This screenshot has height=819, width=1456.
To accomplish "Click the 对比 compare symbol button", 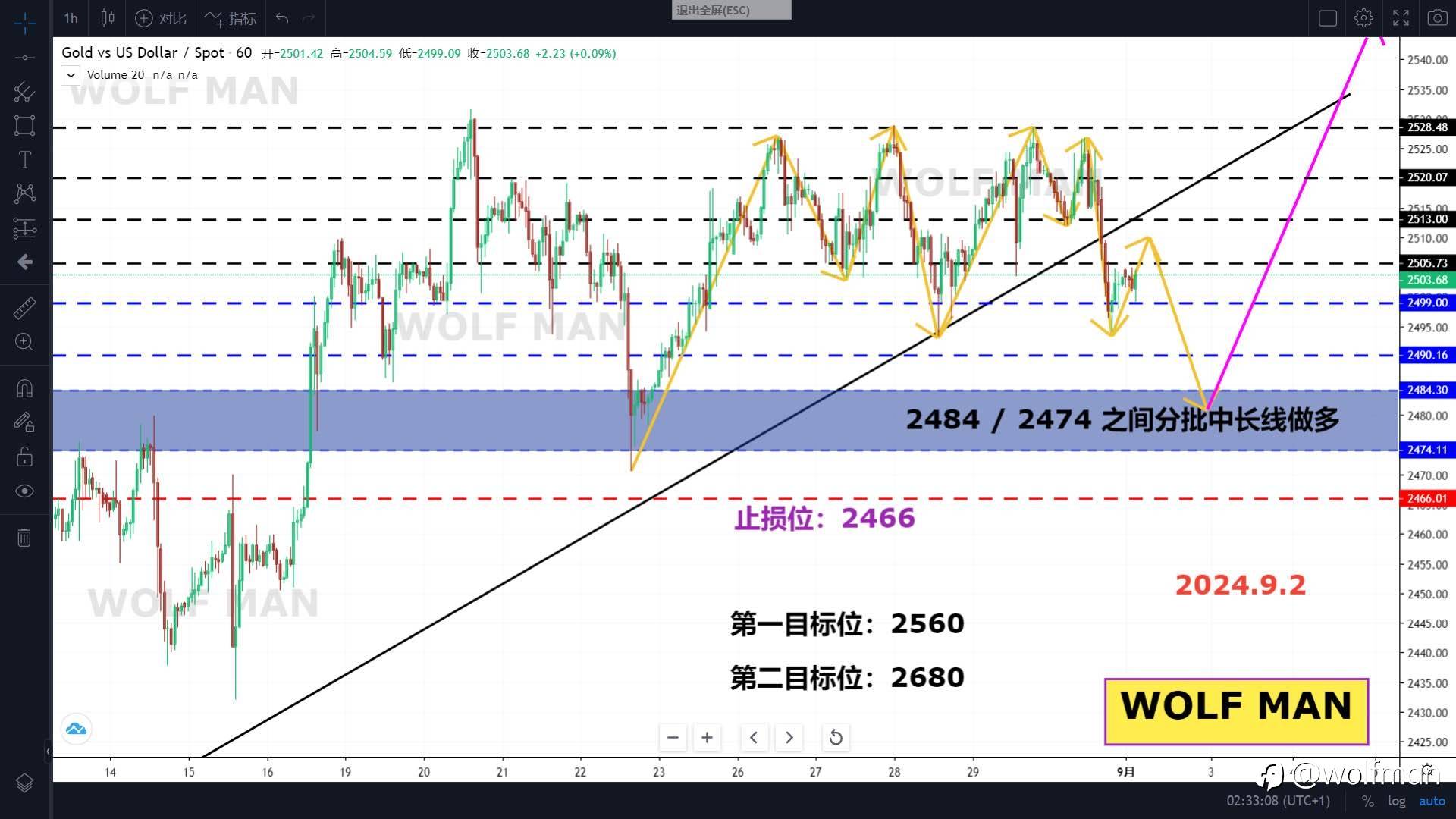I will pyautogui.click(x=161, y=18).
